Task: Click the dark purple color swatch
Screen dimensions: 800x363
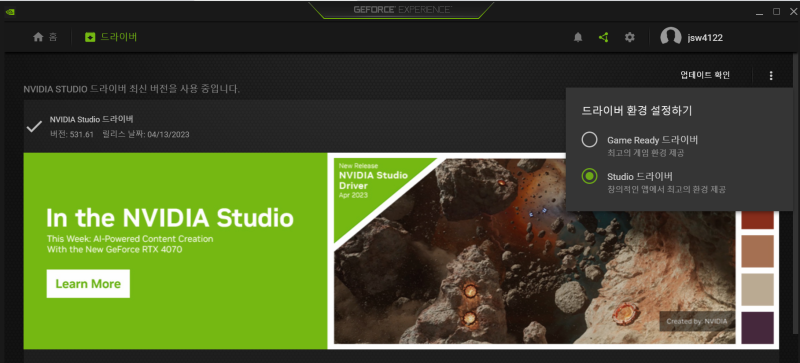Action: pyautogui.click(x=757, y=328)
